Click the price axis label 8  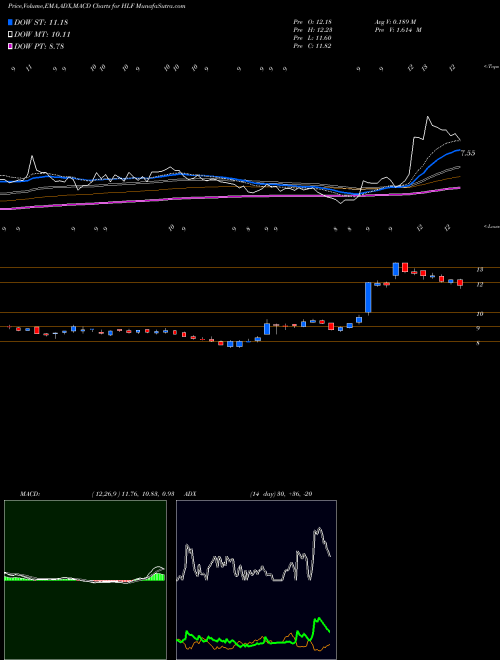pos(479,343)
